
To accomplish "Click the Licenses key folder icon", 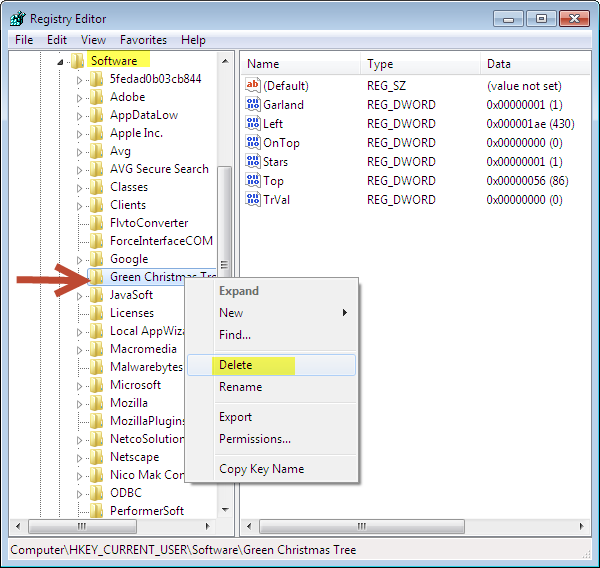I will pyautogui.click(x=96, y=313).
